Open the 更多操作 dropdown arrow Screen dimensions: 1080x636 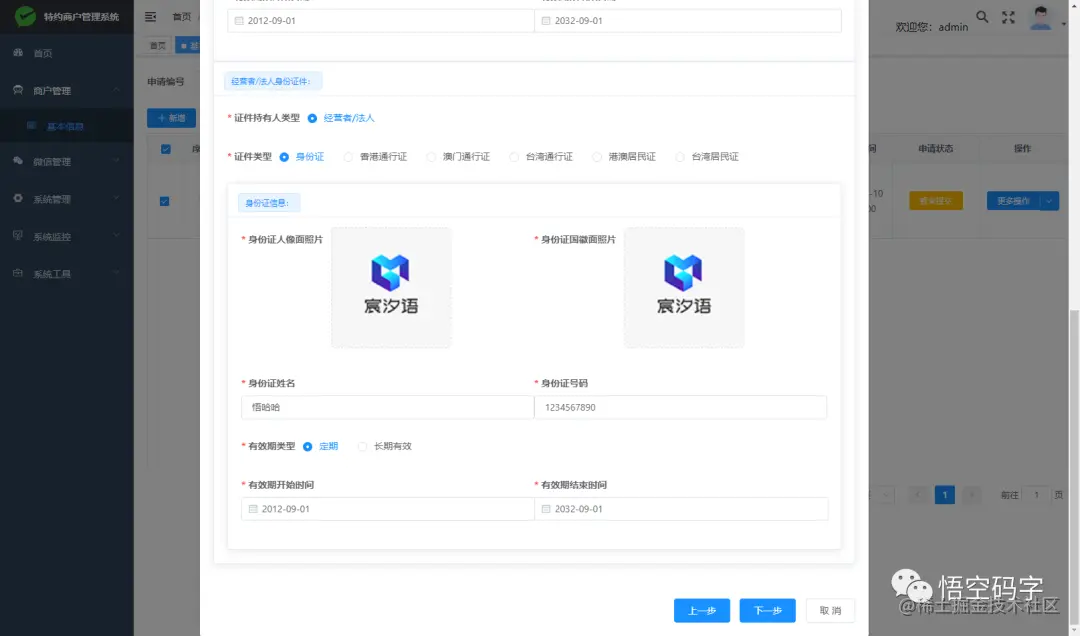pyautogui.click(x=1049, y=201)
